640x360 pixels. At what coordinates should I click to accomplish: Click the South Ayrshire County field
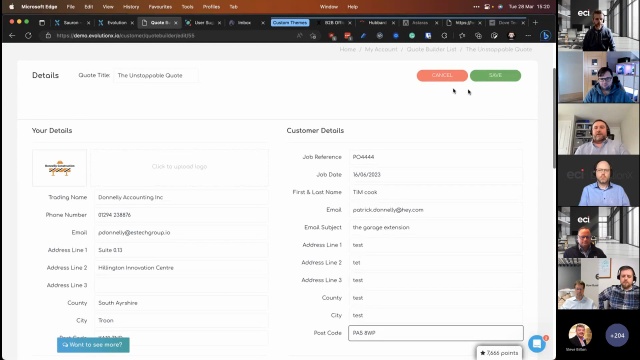[x=181, y=303]
